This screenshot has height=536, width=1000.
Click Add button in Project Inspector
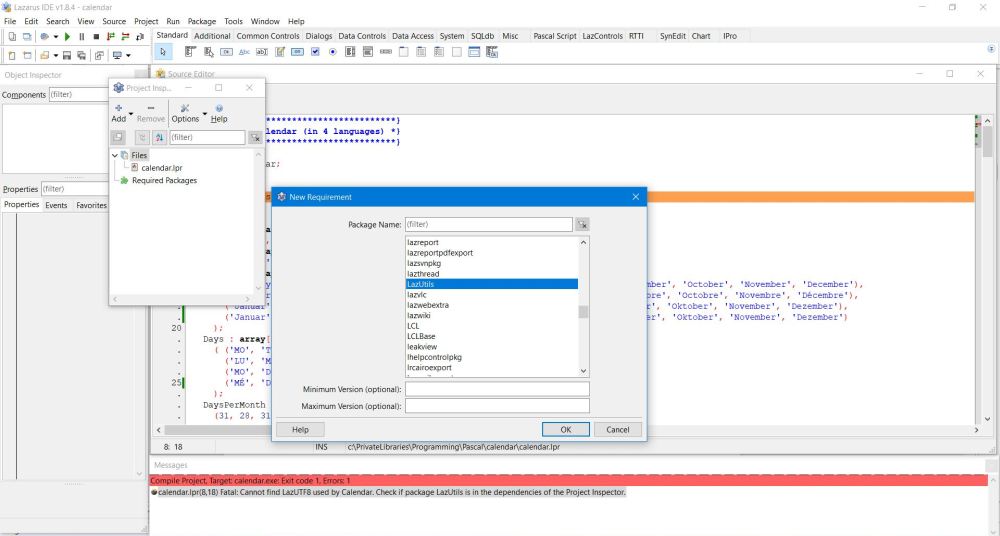119,114
